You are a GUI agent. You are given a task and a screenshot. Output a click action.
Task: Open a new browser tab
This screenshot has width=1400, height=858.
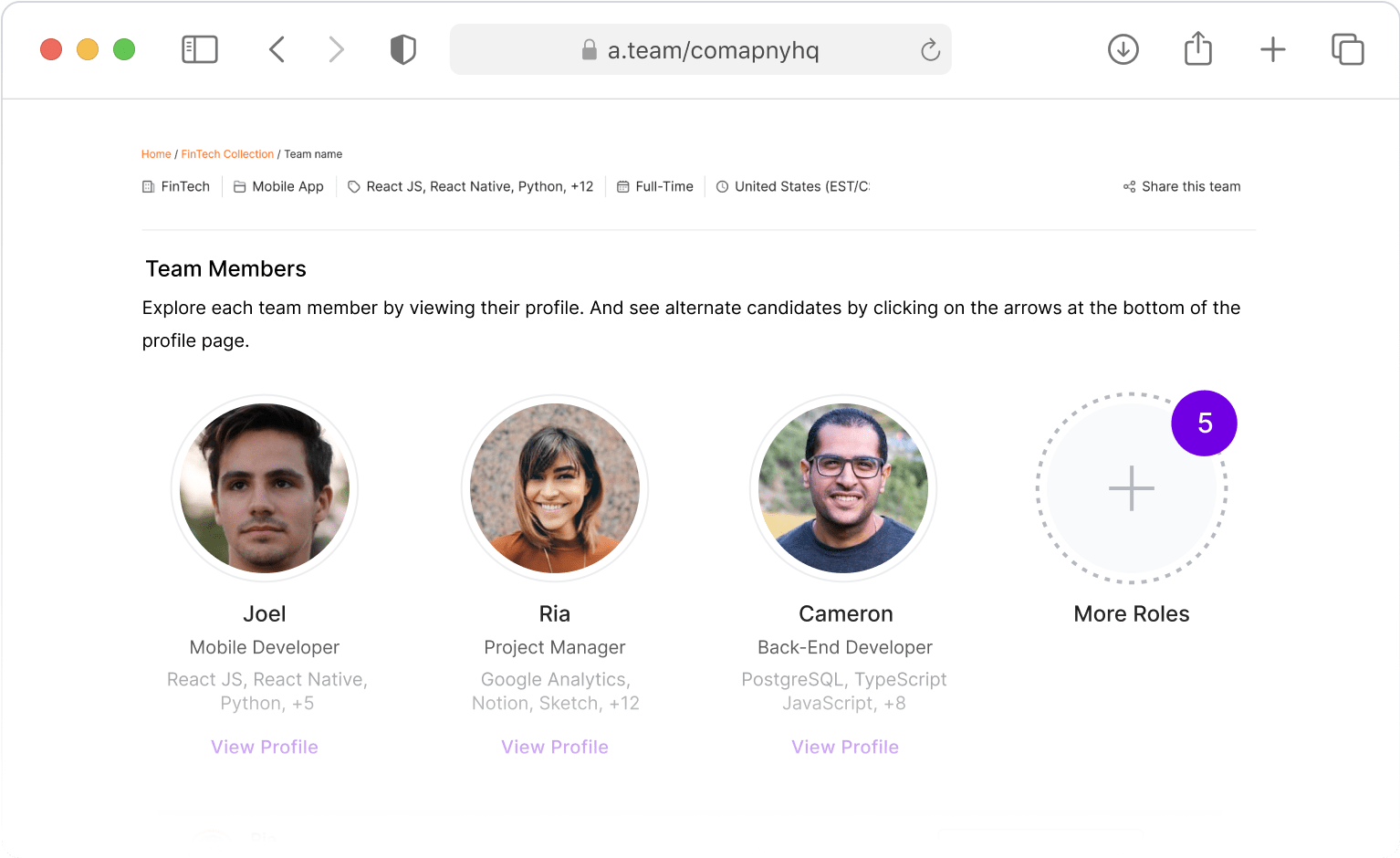1272,49
